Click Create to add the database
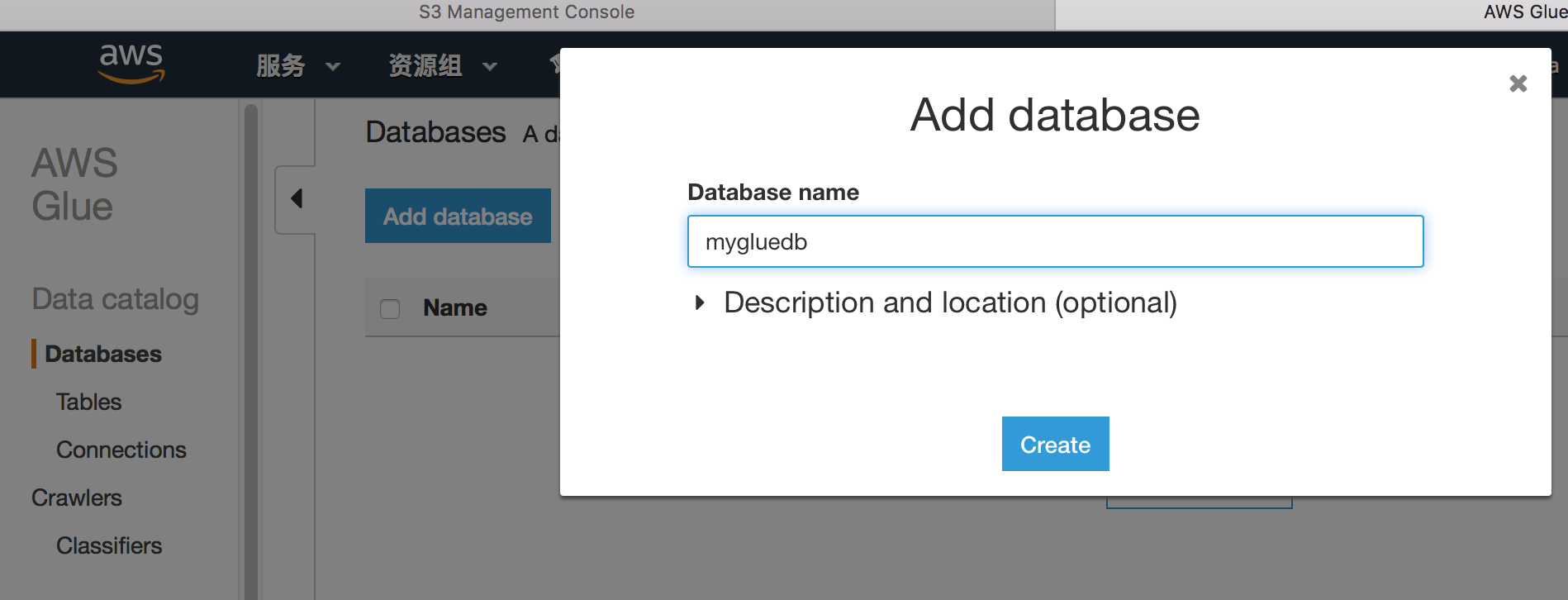1568x600 pixels. [x=1055, y=444]
